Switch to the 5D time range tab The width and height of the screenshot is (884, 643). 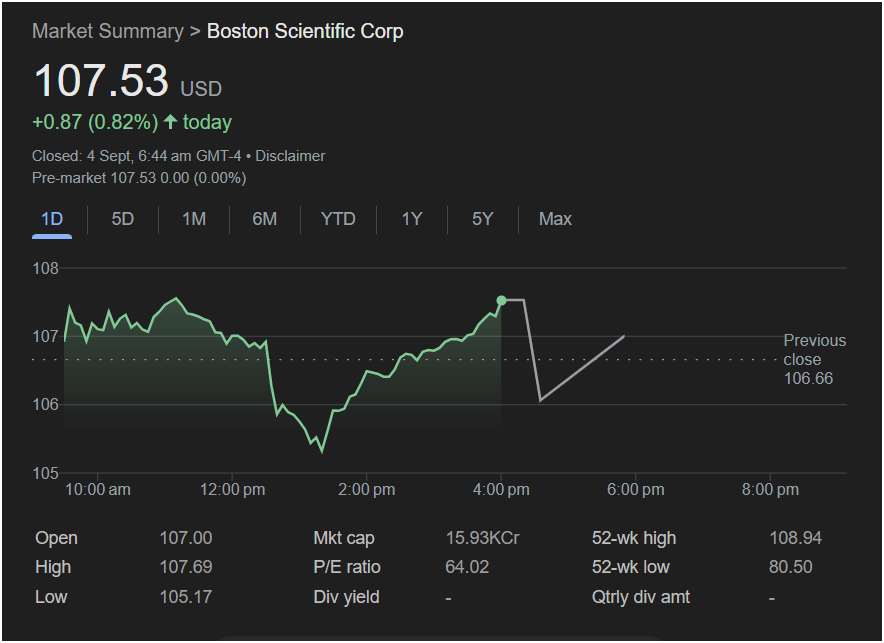[x=122, y=219]
